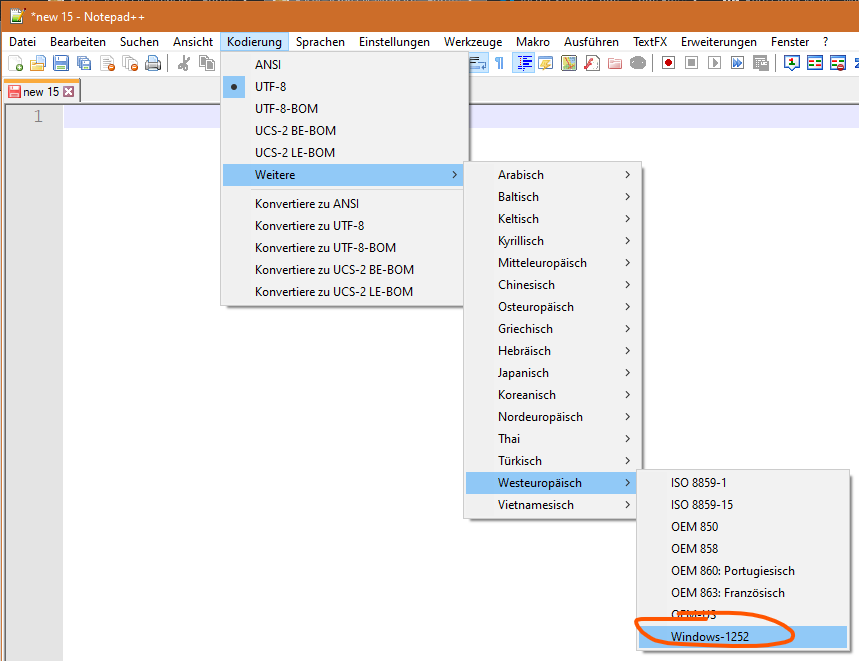The width and height of the screenshot is (859, 661).
Task: Toggle the Function List icon
Action: tap(592, 64)
